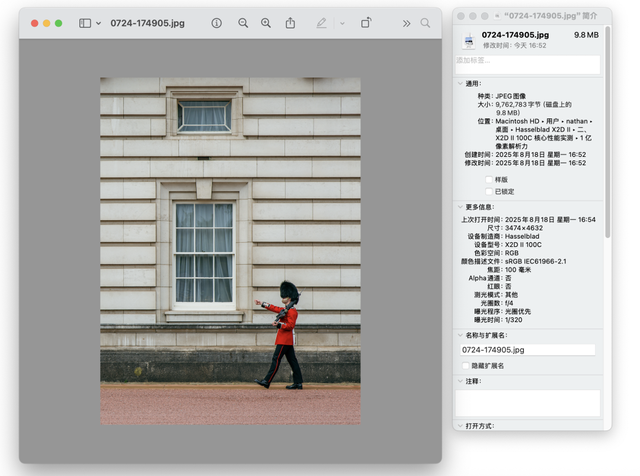Minimize the Preview window with yellow button
The height and width of the screenshot is (476, 640).
47,23
